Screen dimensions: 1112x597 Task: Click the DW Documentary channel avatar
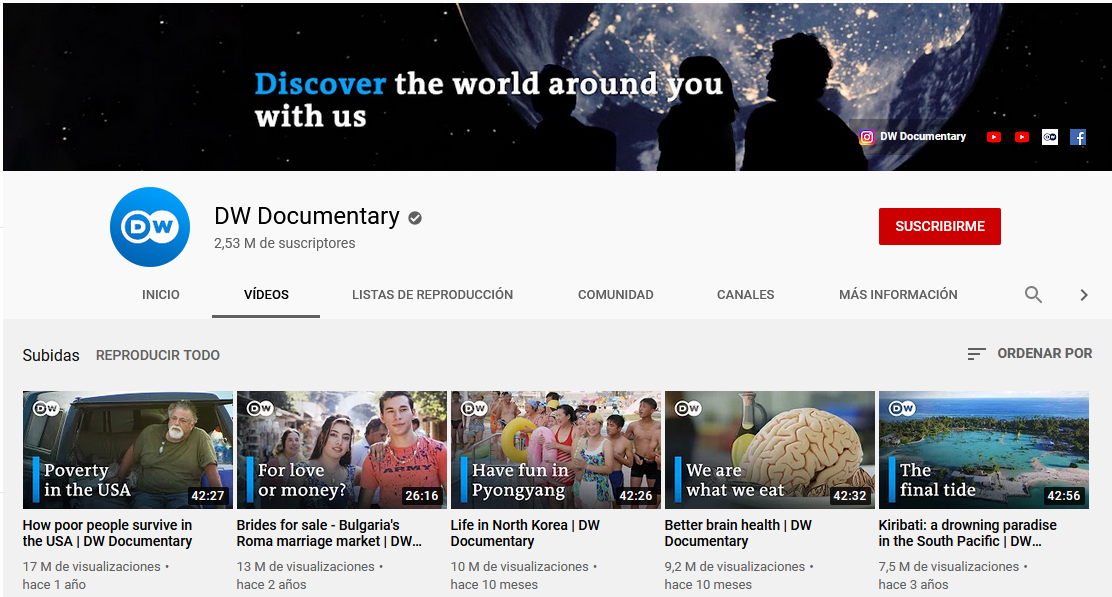click(150, 227)
